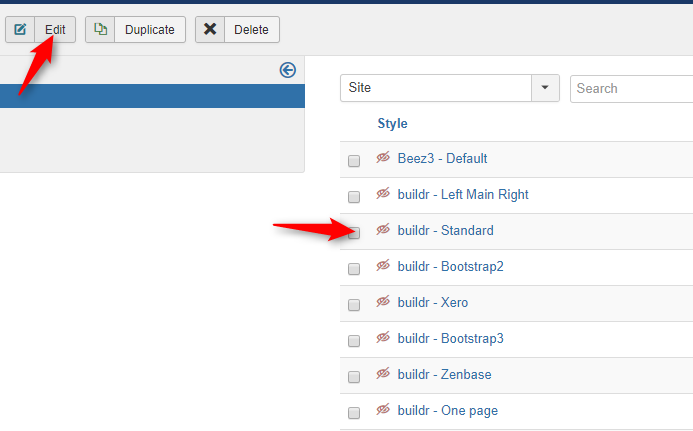This screenshot has width=693, height=431.
Task: Click the Duplicate button label
Action: [x=150, y=30]
